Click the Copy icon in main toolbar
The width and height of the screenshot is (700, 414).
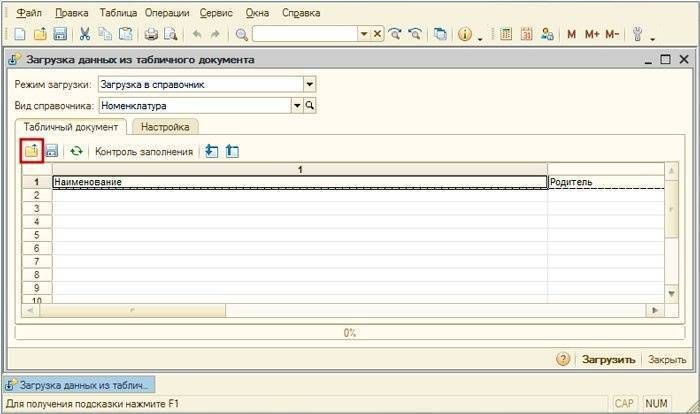(105, 34)
